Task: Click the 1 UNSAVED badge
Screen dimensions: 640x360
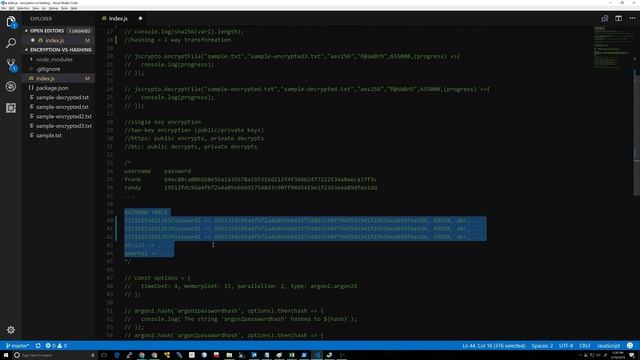Action: coord(80,31)
